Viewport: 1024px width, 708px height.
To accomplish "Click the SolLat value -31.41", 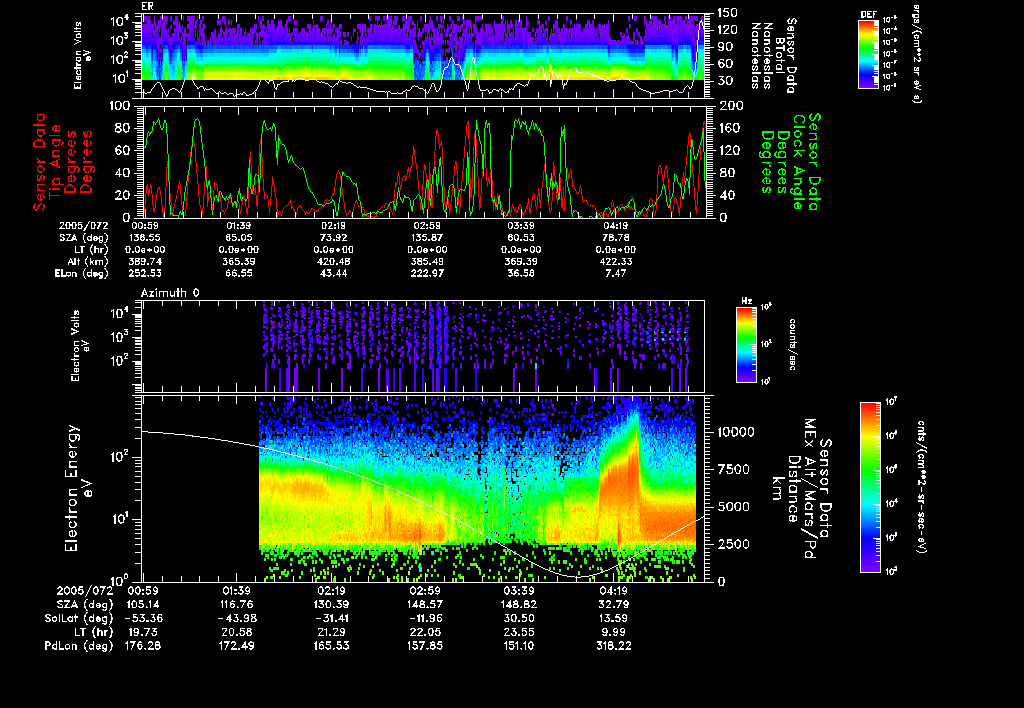I will tap(331, 618).
